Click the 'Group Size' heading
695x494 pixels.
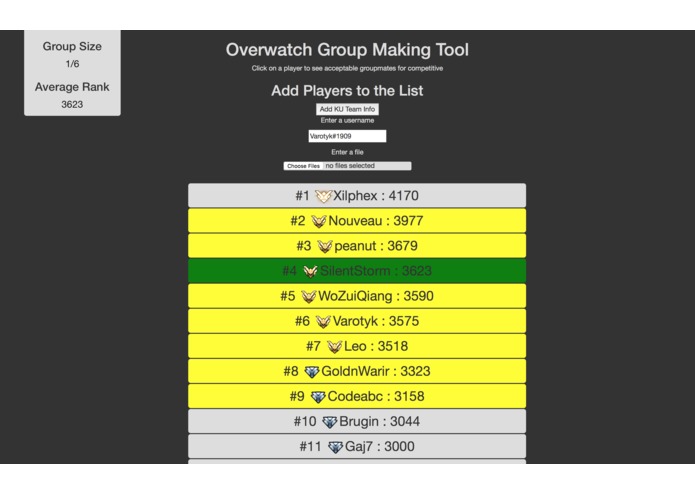[72, 47]
